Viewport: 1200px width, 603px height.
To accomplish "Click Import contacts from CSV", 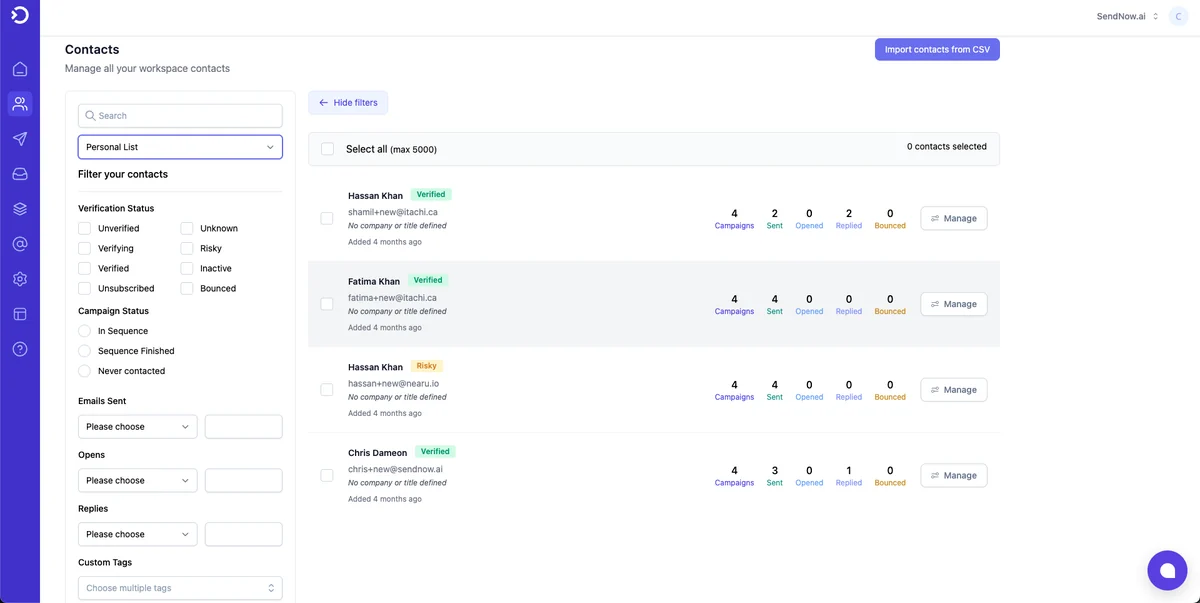I will [x=937, y=50].
